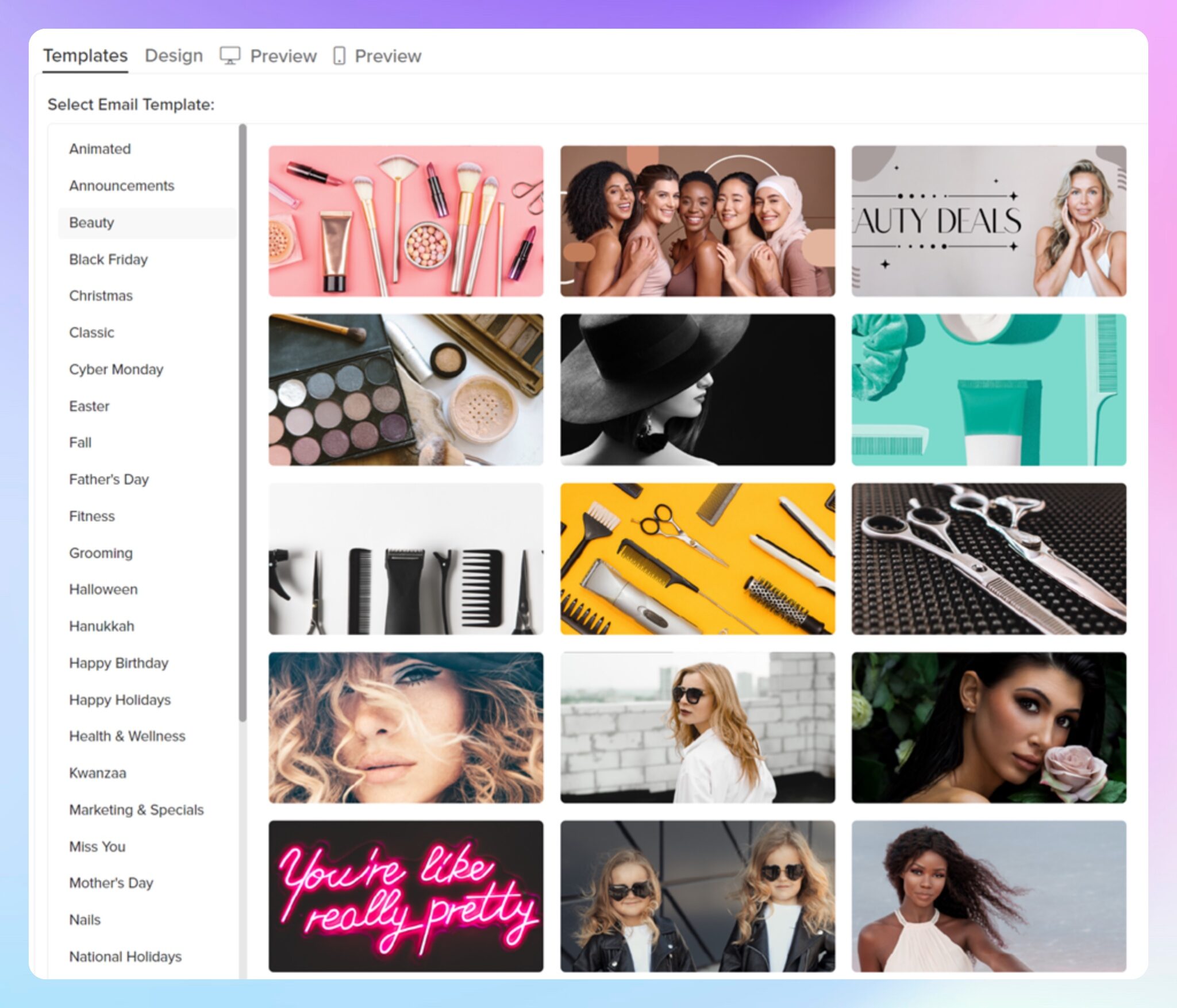Select the Kwanzaa category
The image size is (1177, 1008).
click(98, 772)
